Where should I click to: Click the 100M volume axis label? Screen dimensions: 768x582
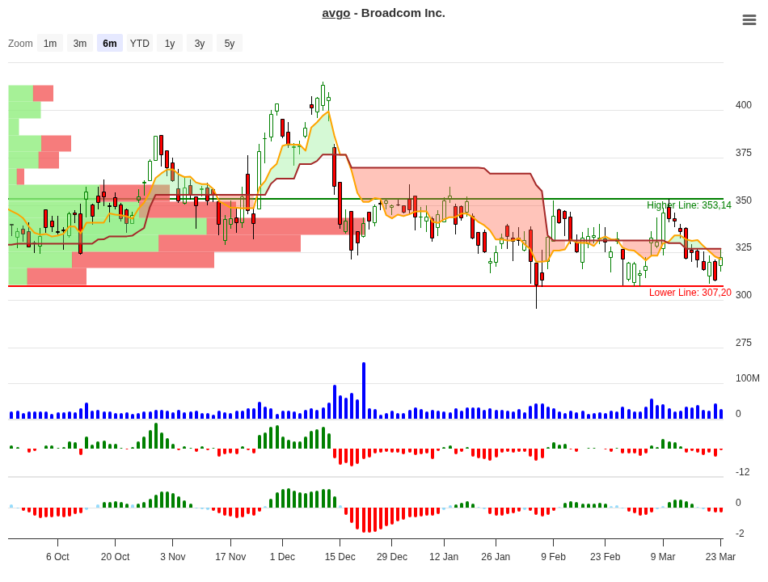coord(747,378)
